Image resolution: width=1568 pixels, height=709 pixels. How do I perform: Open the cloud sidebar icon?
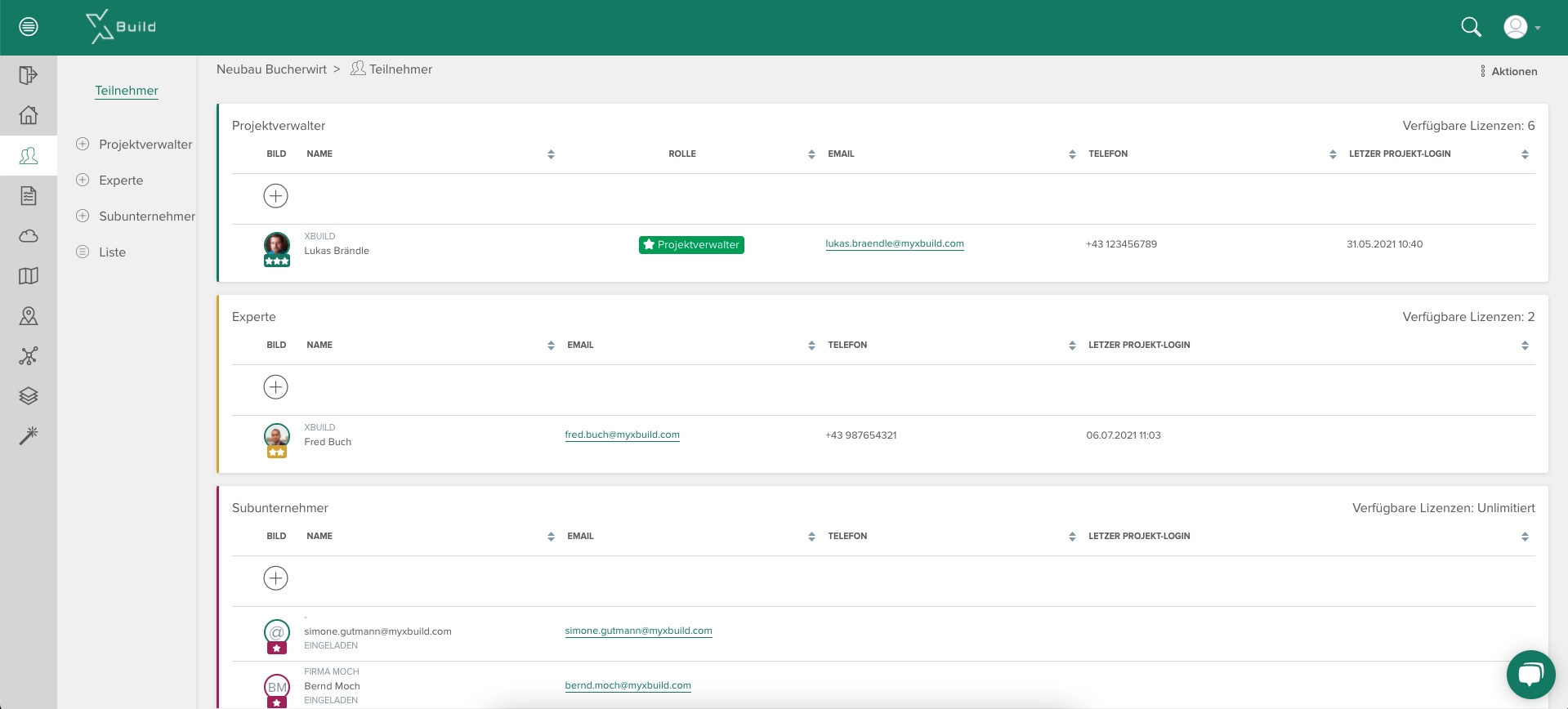[29, 236]
